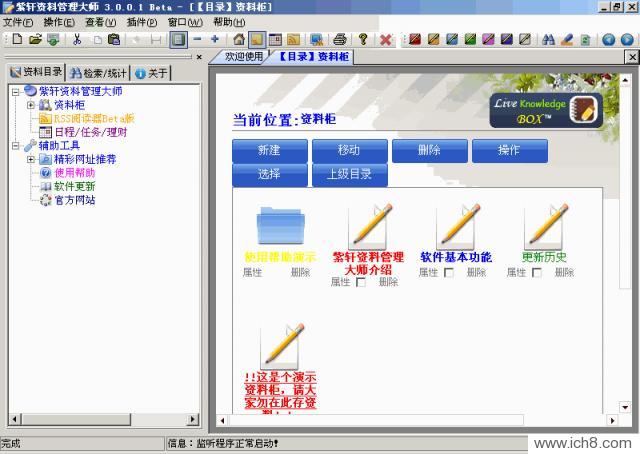This screenshot has height=454, width=640.
Task: Click the Paste clipboard icon
Action: click(x=114, y=40)
